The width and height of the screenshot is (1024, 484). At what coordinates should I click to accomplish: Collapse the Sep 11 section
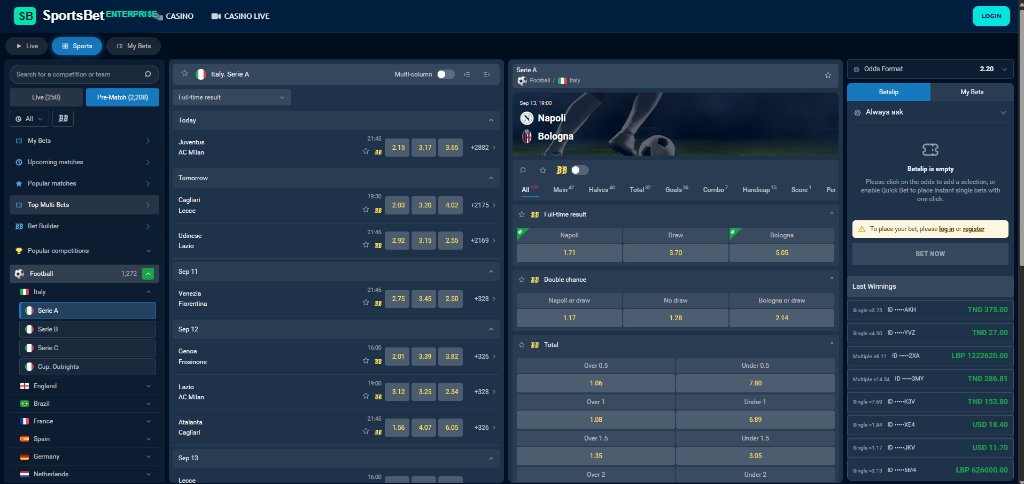(x=491, y=271)
